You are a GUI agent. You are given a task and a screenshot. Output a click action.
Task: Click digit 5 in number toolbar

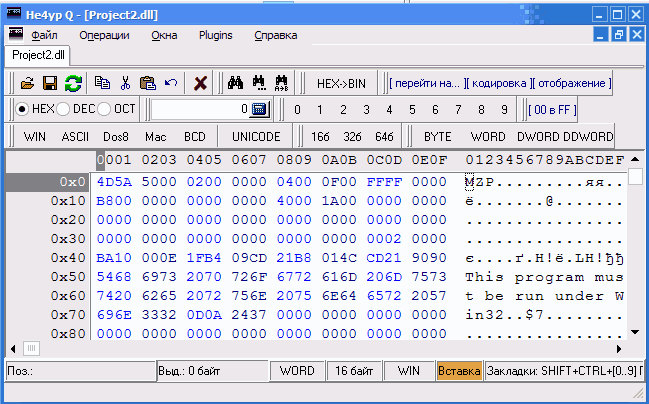pyautogui.click(x=412, y=110)
